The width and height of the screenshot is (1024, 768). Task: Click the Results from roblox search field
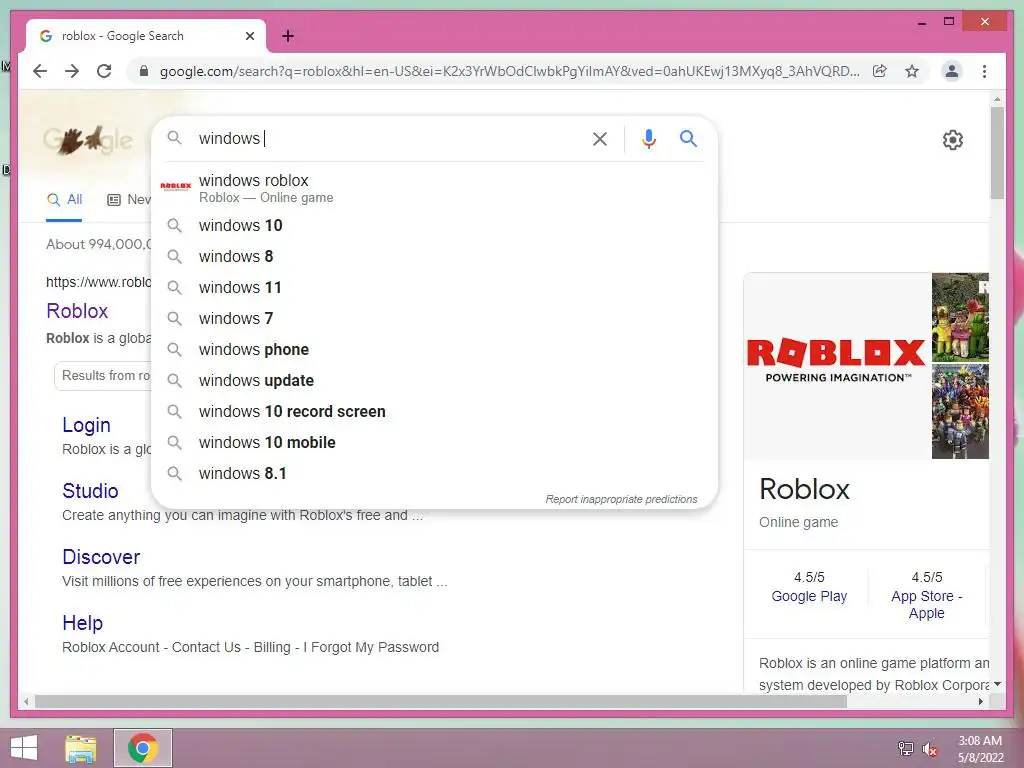click(103, 376)
